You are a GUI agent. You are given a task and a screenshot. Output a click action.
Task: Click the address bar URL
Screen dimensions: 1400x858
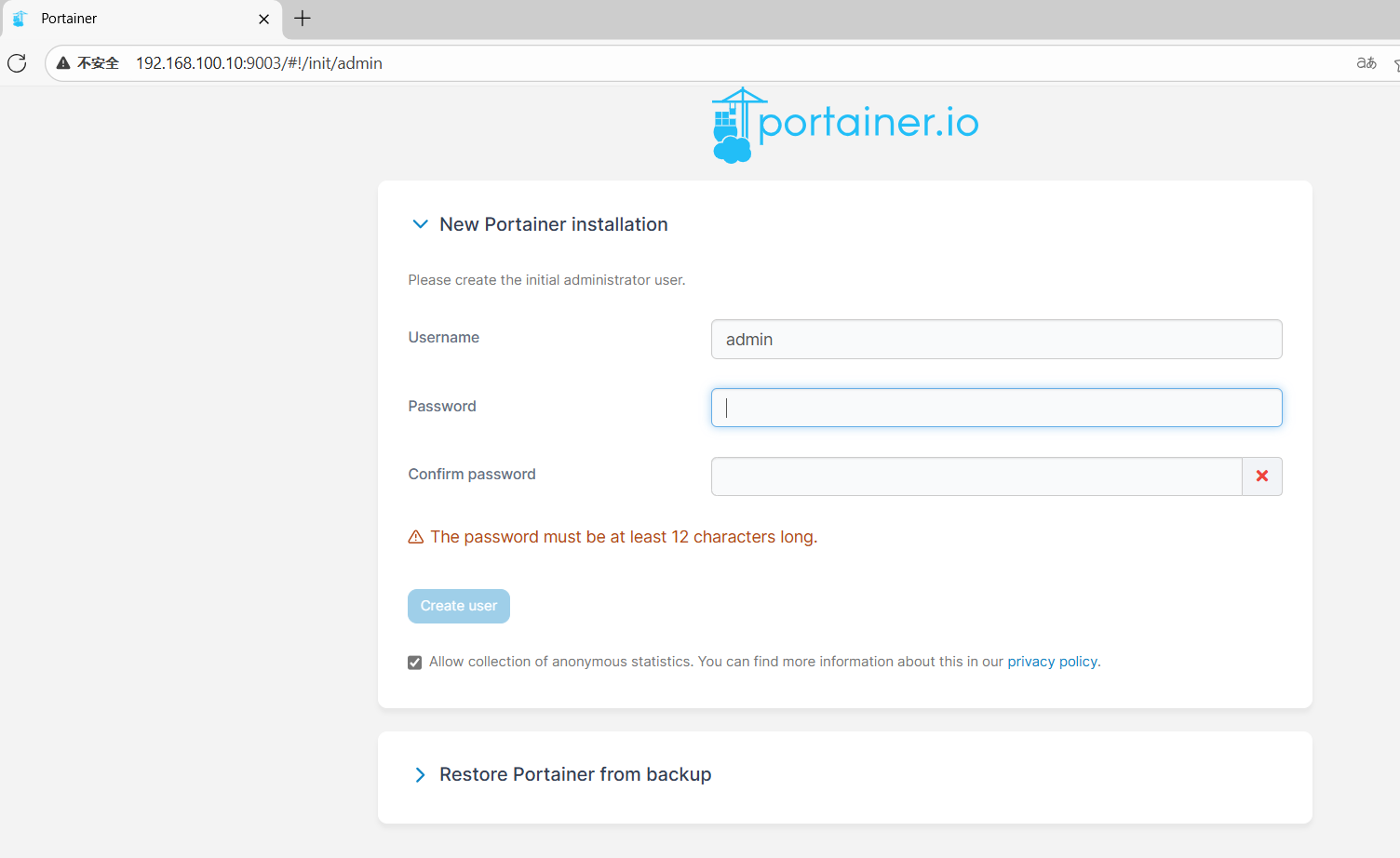[259, 63]
